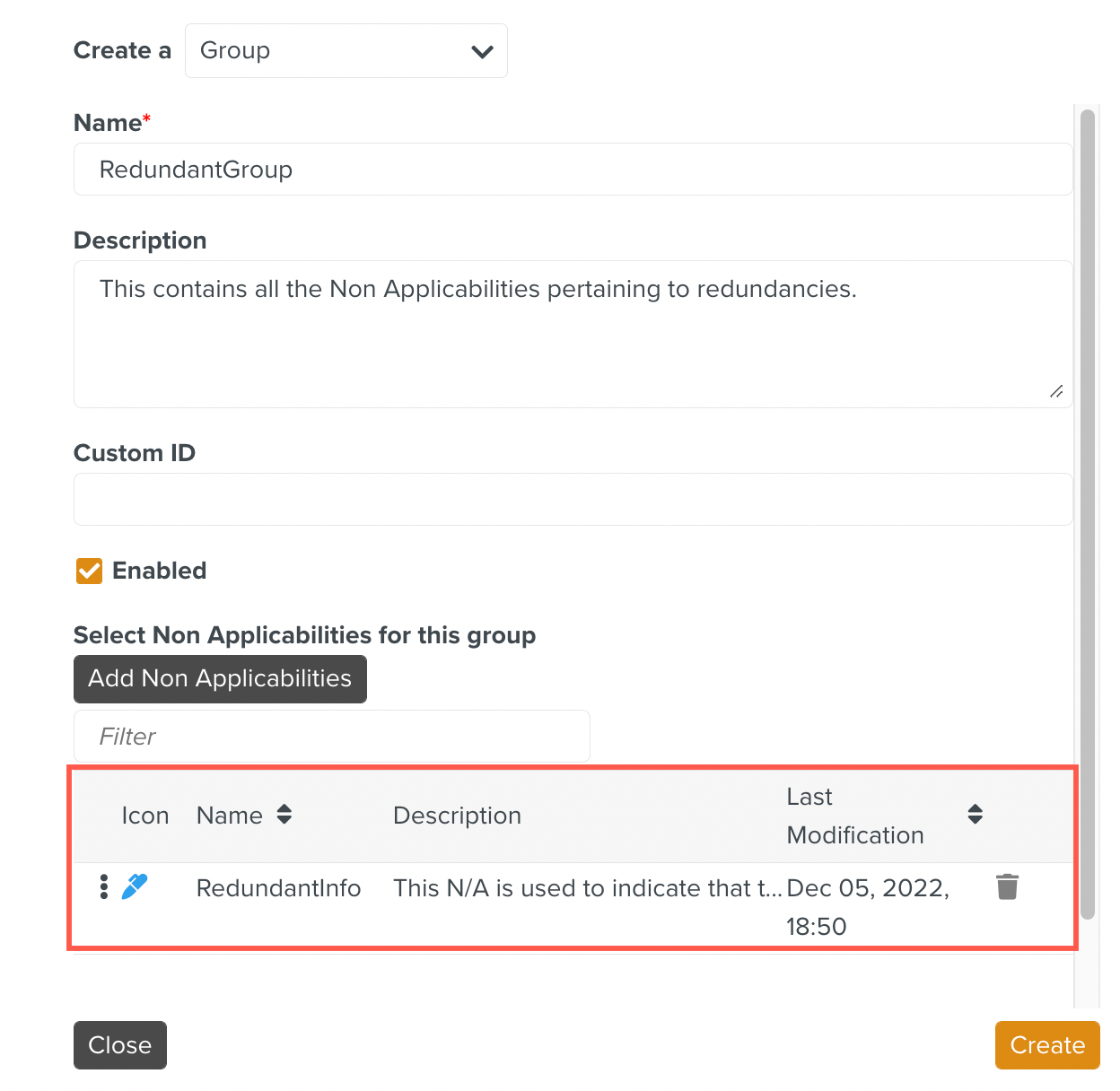Click the Dec 05, 2022 modification date cell

(x=867, y=906)
